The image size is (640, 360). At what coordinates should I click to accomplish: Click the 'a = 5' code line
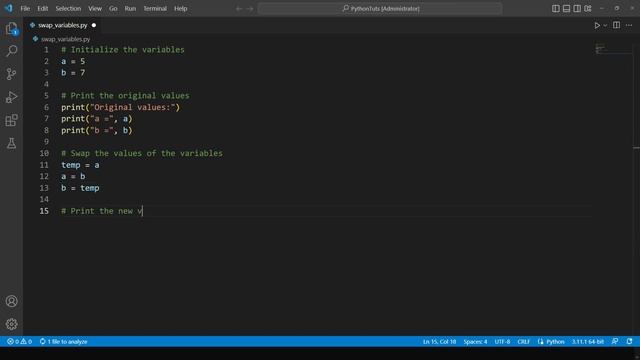[x=73, y=61]
